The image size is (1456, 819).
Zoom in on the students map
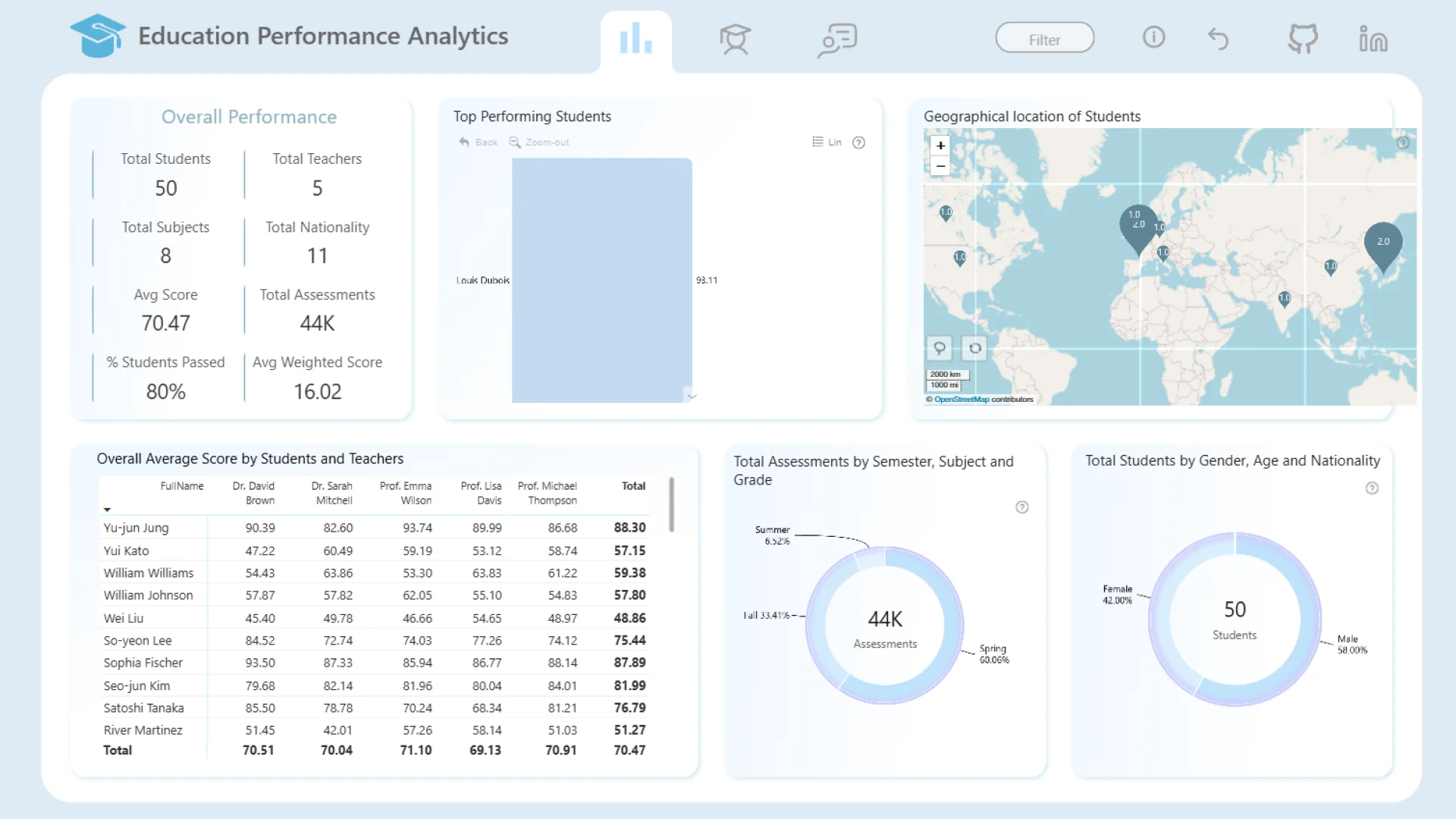pyautogui.click(x=940, y=146)
